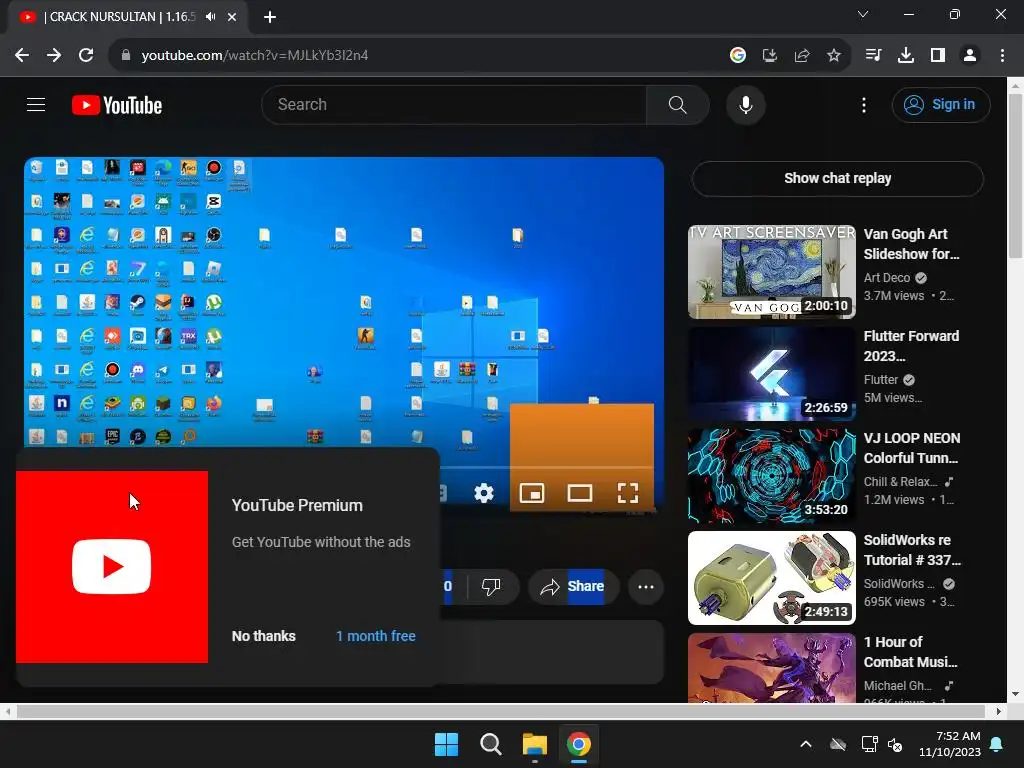Viewport: 1024px width, 768px height.
Task: Share this page from address bar
Action: [x=801, y=56]
